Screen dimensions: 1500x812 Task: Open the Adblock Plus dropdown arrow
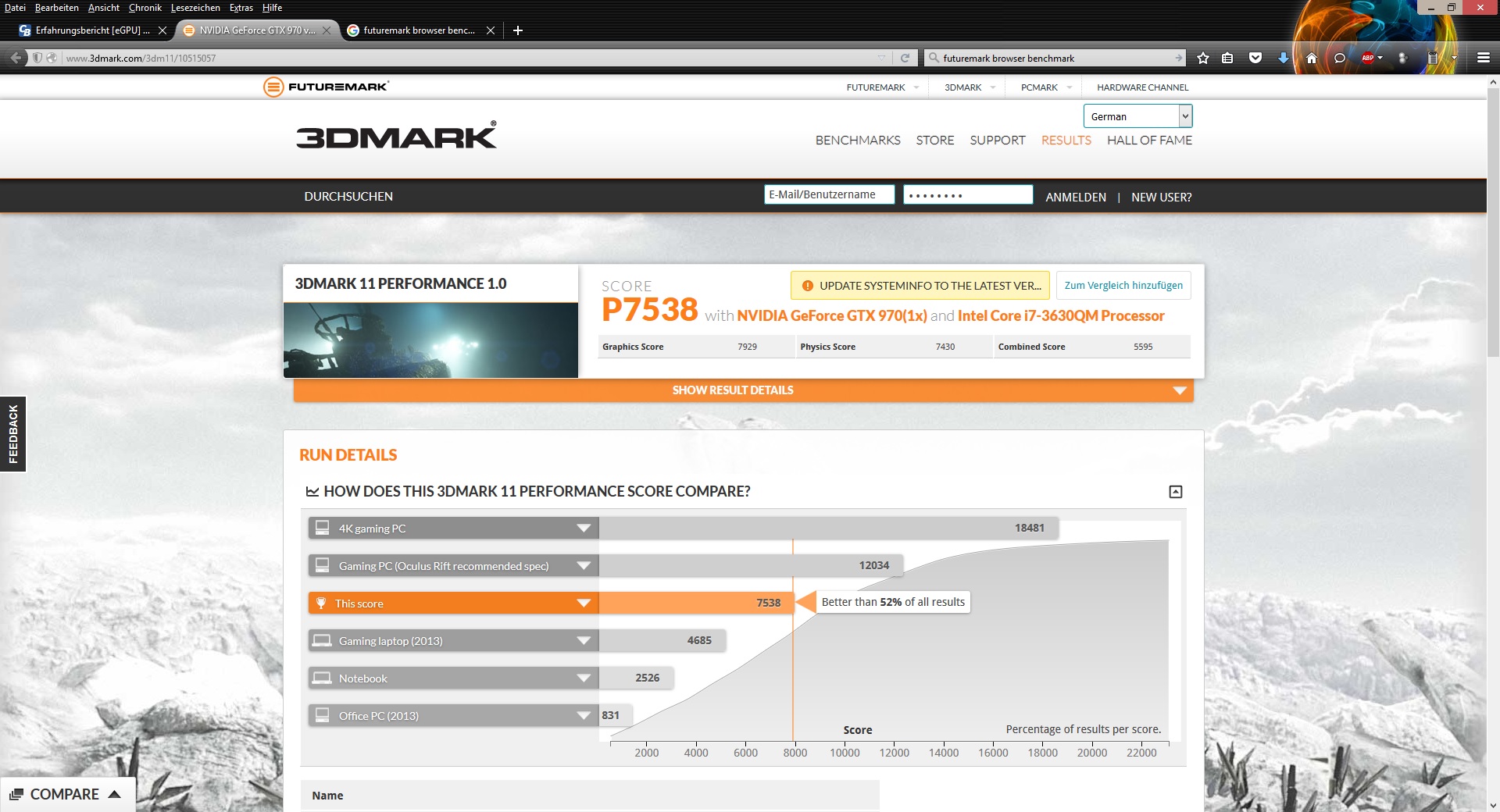pyautogui.click(x=1380, y=58)
